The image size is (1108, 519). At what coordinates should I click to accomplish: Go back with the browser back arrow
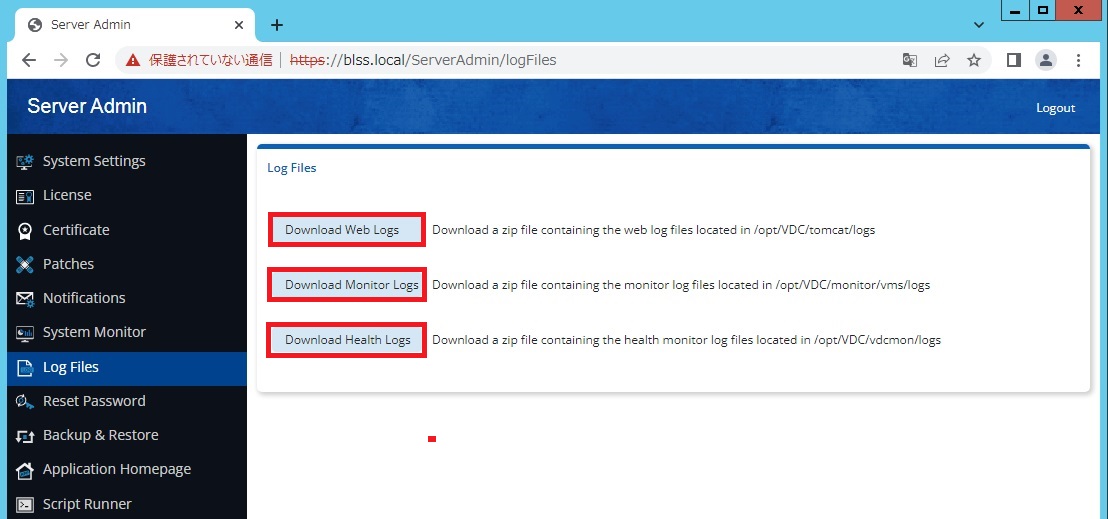click(28, 60)
